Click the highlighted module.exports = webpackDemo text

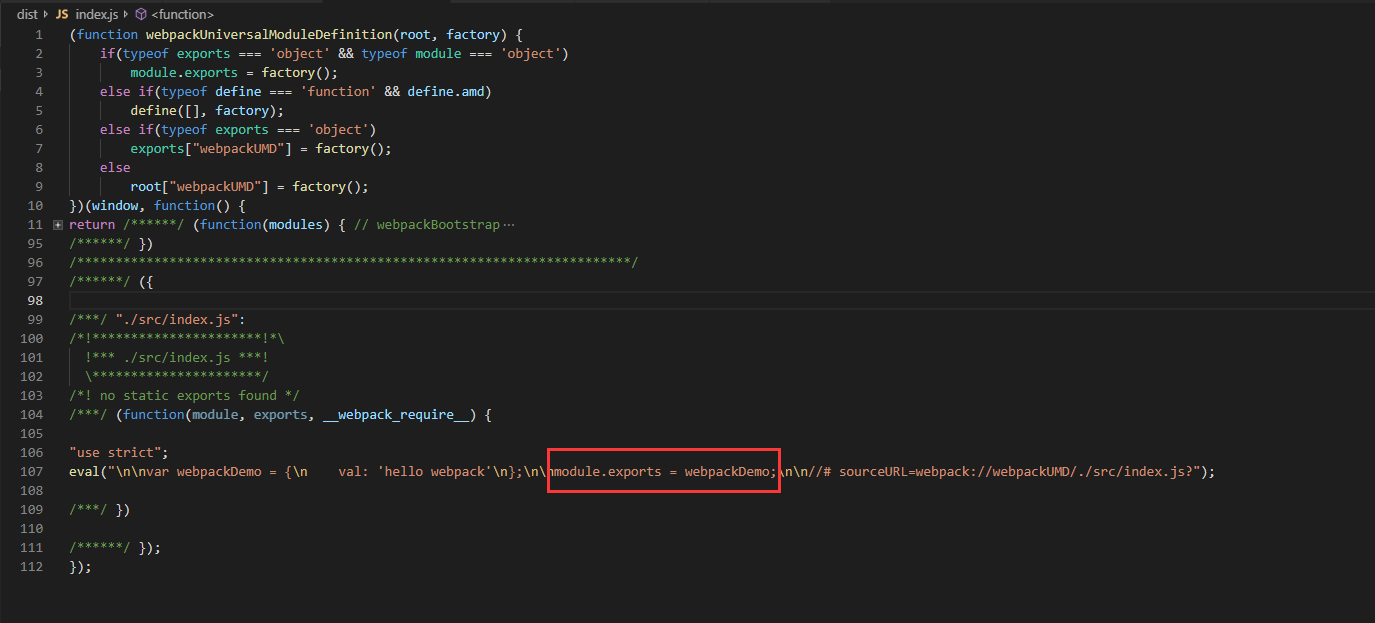pyautogui.click(x=663, y=470)
